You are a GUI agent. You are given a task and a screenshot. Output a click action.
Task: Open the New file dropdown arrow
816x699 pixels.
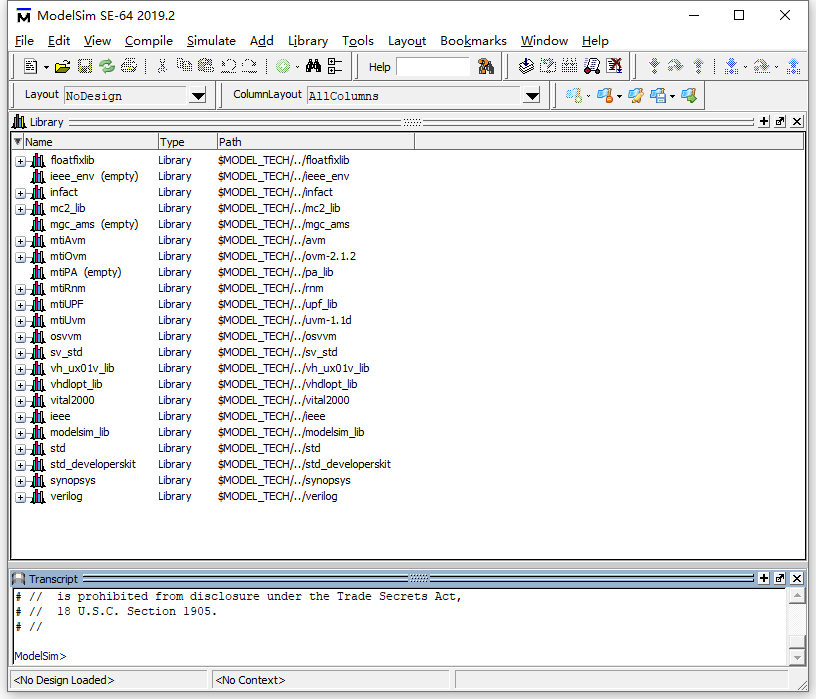pos(46,67)
